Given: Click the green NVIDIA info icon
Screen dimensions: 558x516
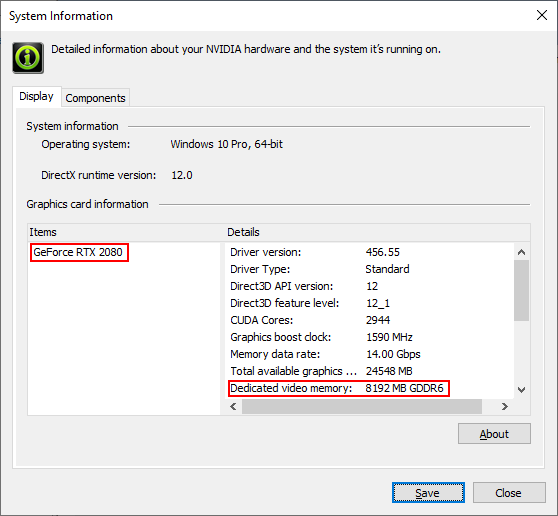Looking at the screenshot, I should tap(28, 58).
